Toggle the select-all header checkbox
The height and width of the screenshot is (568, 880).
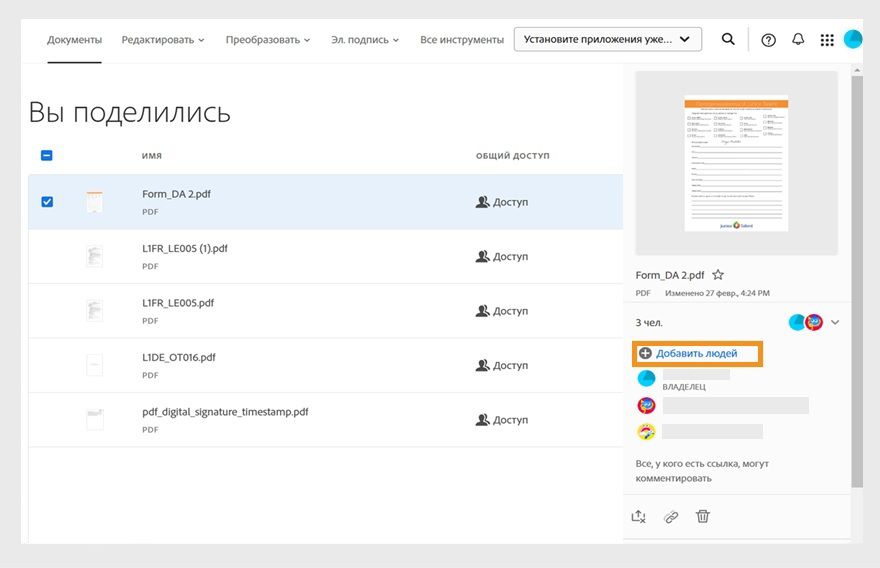(47, 155)
